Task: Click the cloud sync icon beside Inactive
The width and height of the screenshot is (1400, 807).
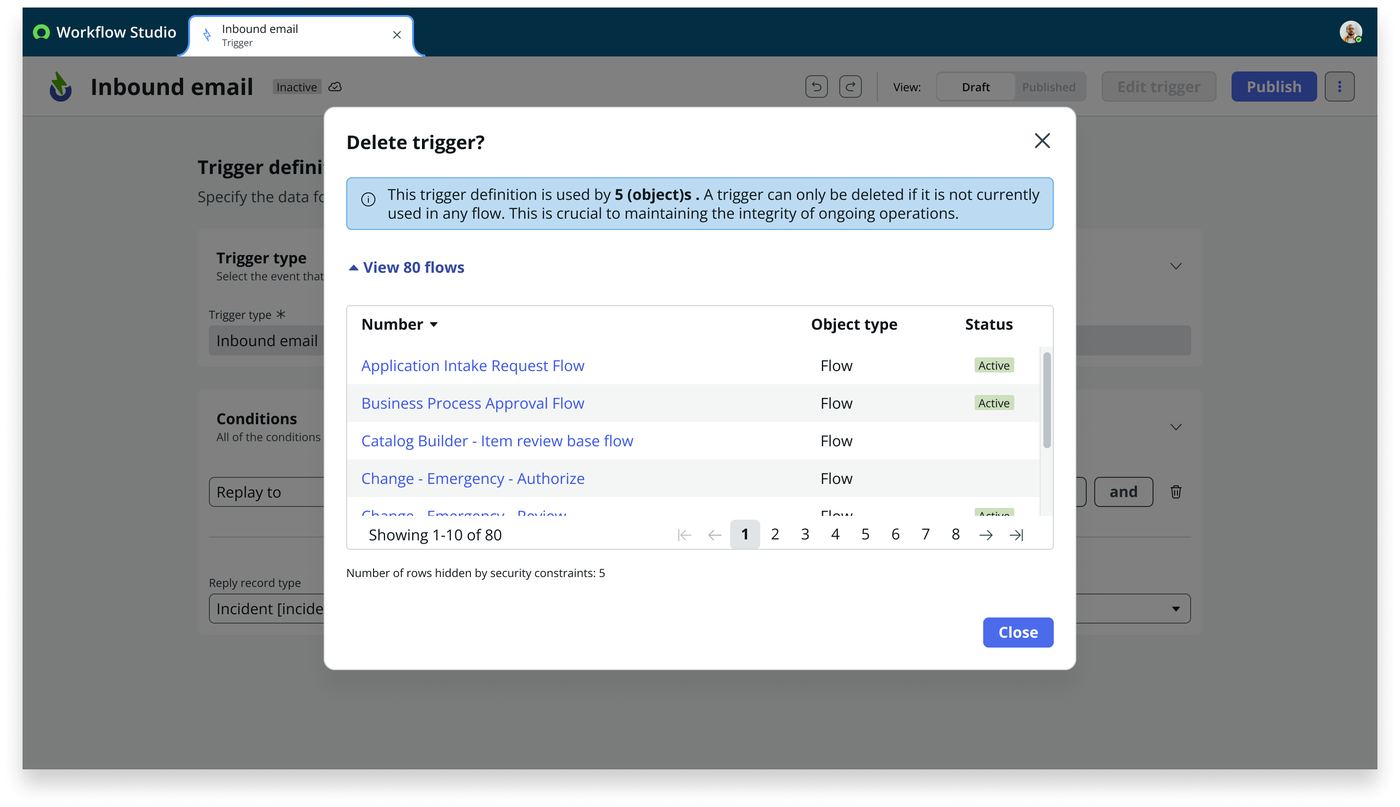Action: click(335, 87)
